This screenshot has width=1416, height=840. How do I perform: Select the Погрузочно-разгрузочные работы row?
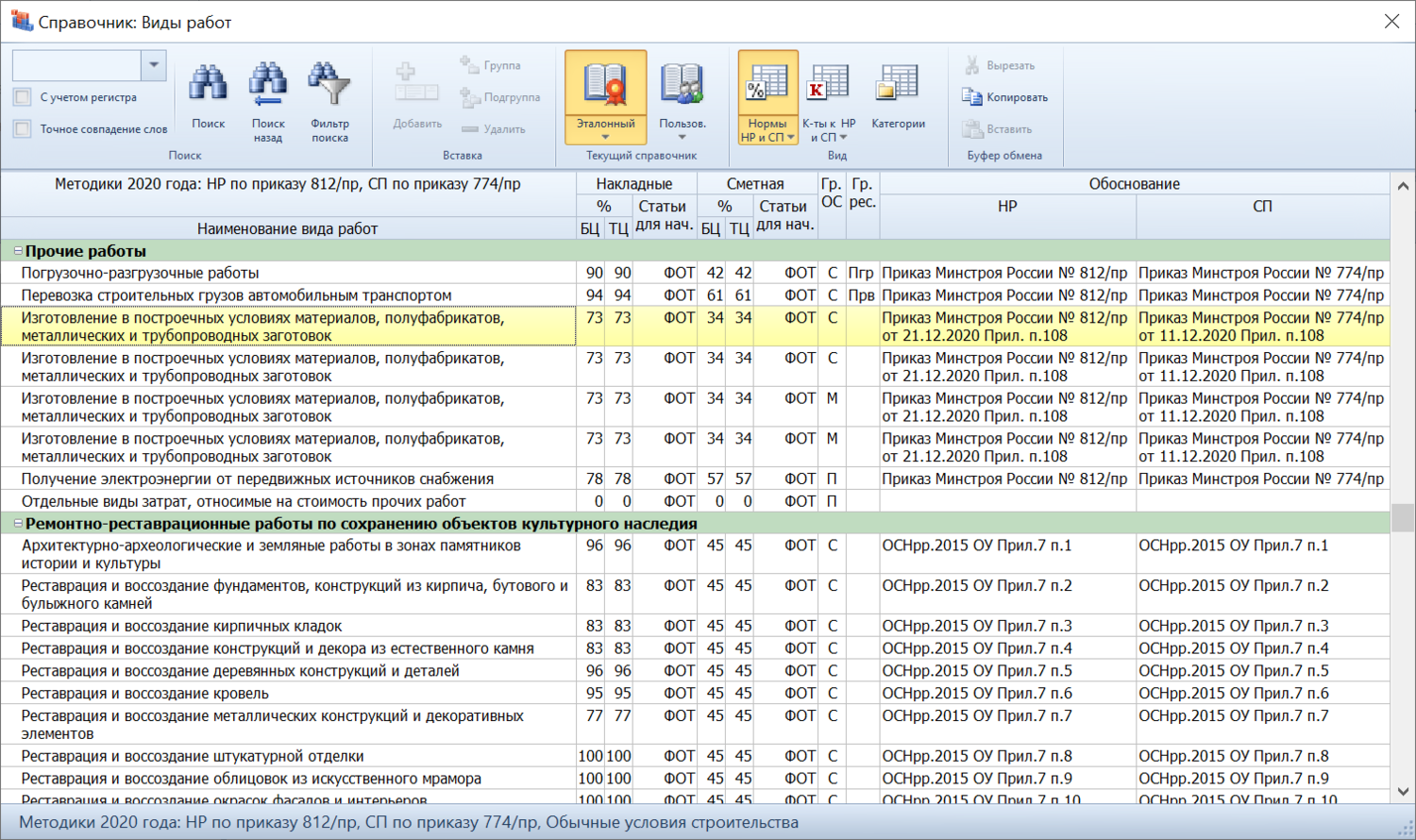click(x=140, y=273)
